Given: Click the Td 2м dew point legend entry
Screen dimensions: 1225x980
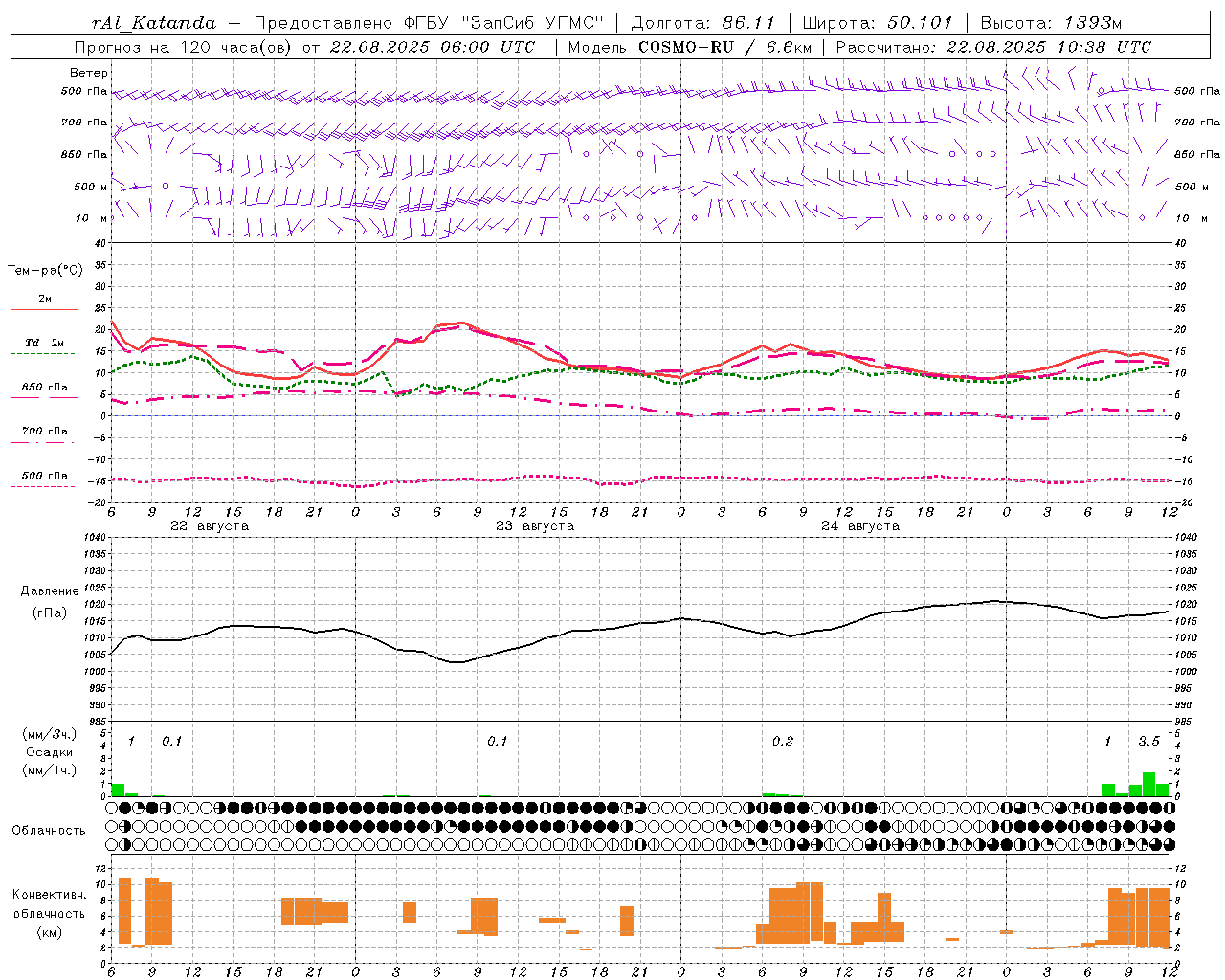Looking at the screenshot, I should (45, 343).
